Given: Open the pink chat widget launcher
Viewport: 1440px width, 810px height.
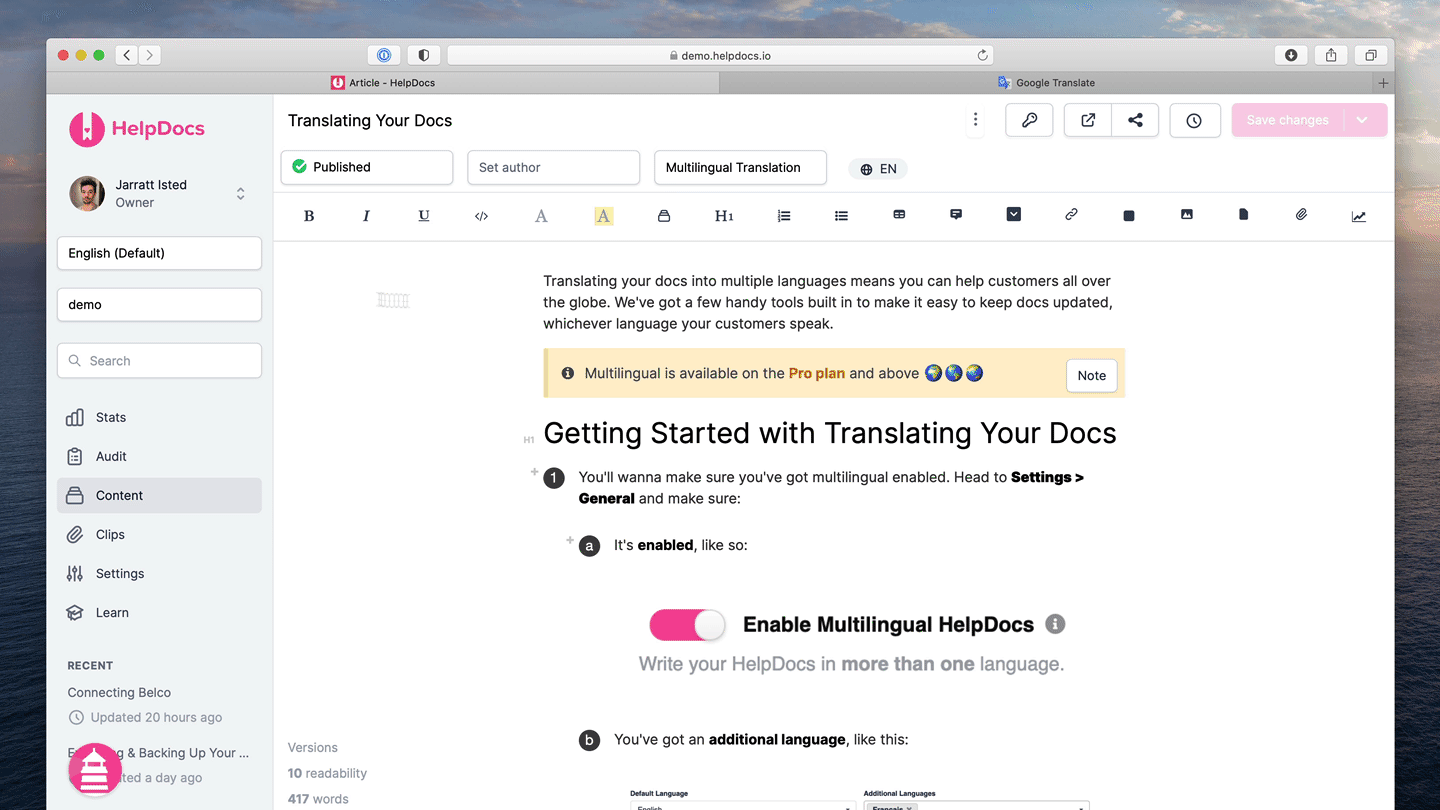Looking at the screenshot, I should (95, 770).
